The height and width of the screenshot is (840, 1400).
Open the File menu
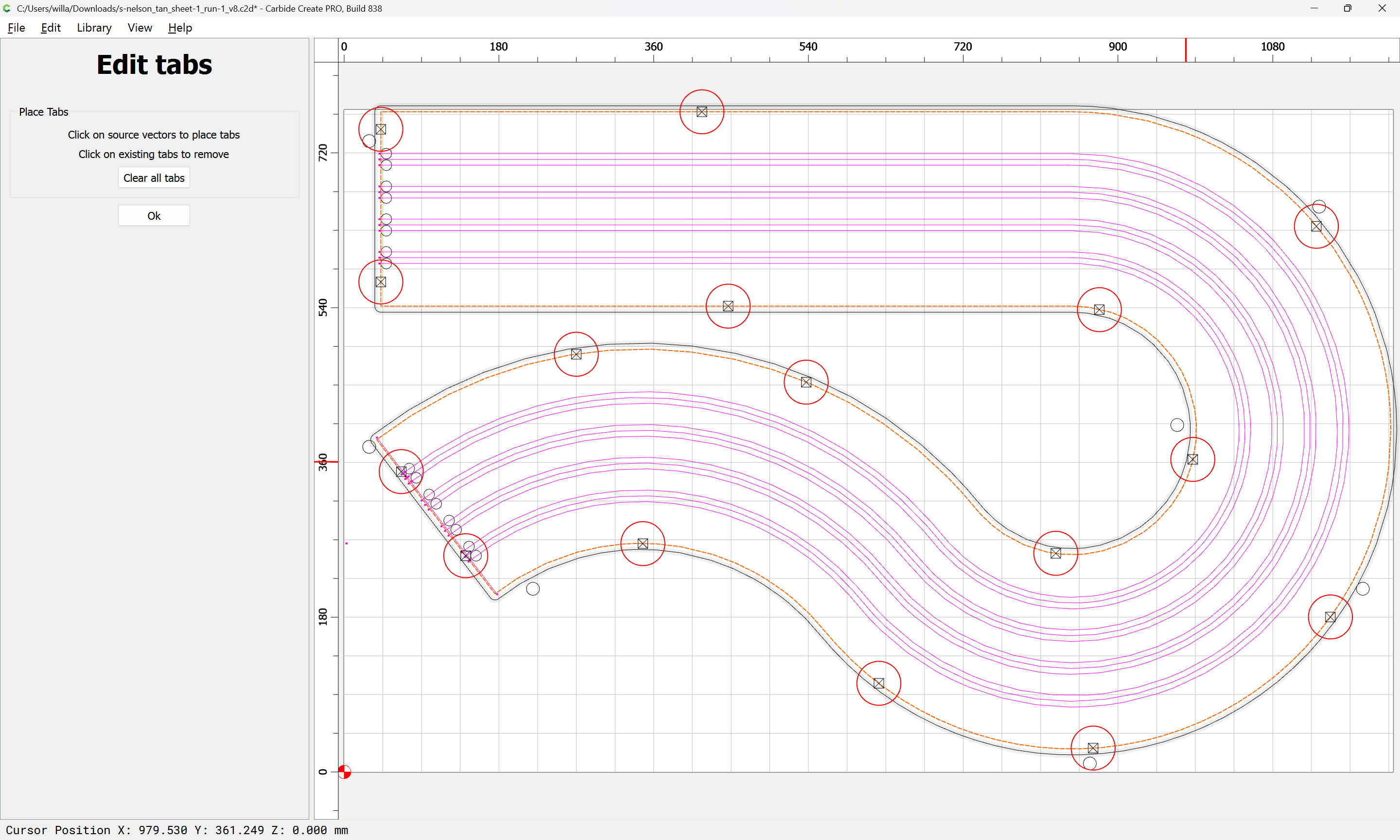[16, 28]
